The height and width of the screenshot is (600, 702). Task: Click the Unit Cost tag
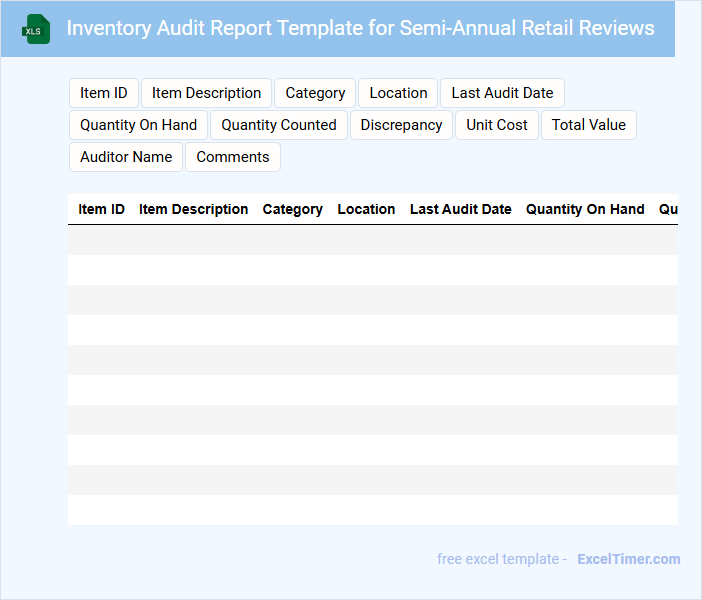(497, 125)
